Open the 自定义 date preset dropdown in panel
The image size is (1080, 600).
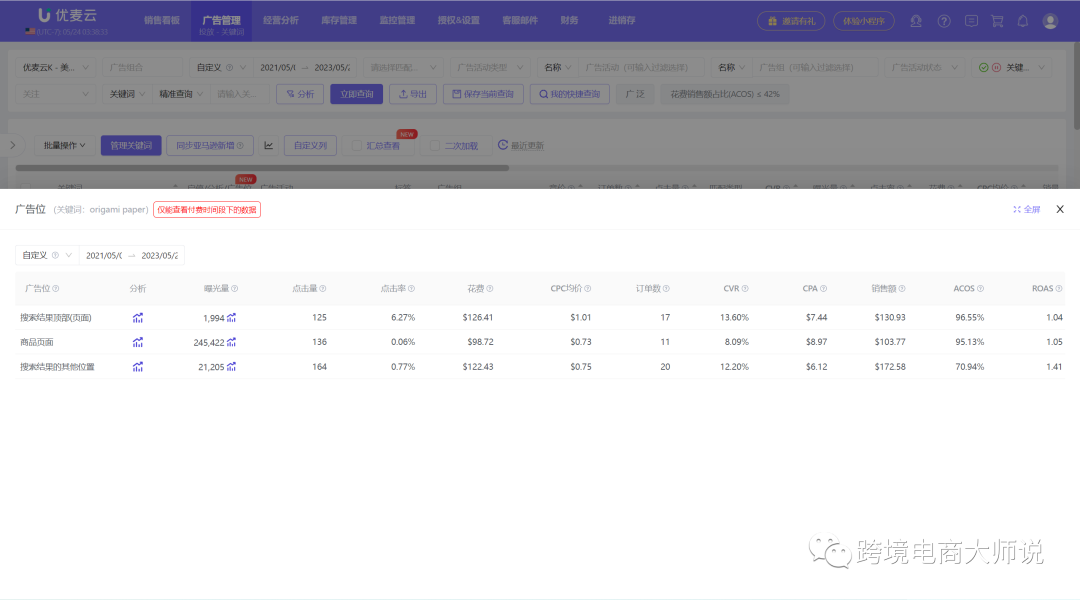tap(46, 255)
